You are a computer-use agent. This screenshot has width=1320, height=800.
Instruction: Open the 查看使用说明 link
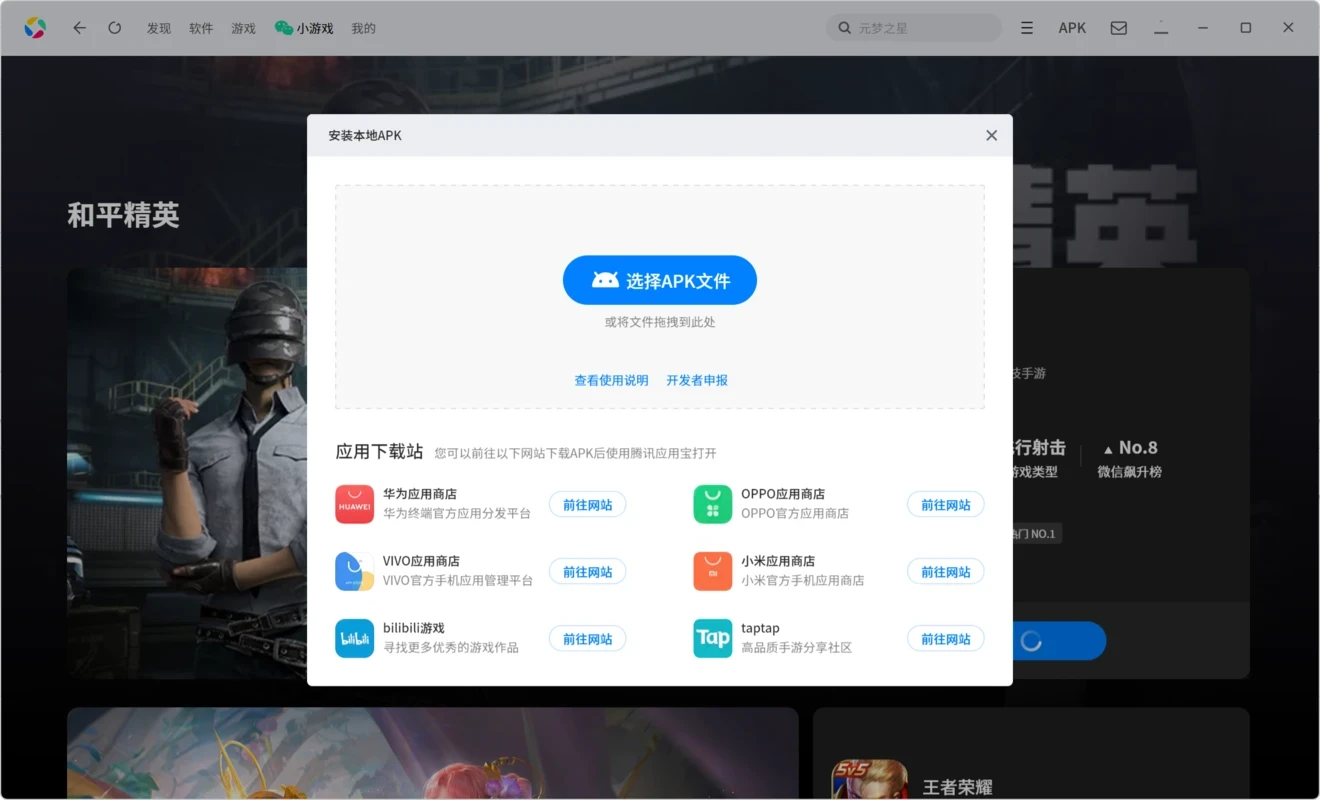(x=611, y=380)
